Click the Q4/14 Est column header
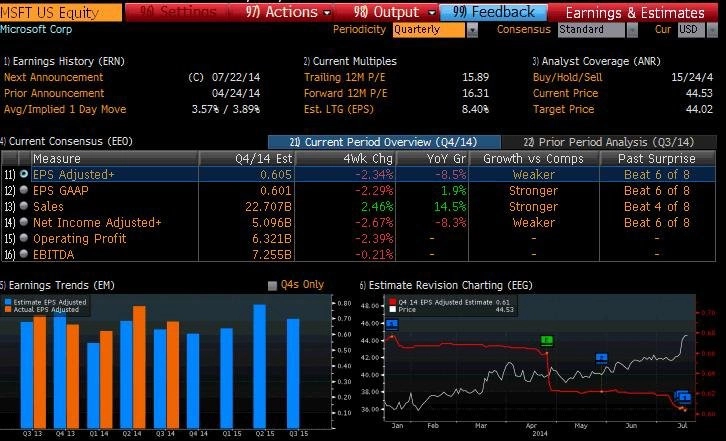 [247, 158]
